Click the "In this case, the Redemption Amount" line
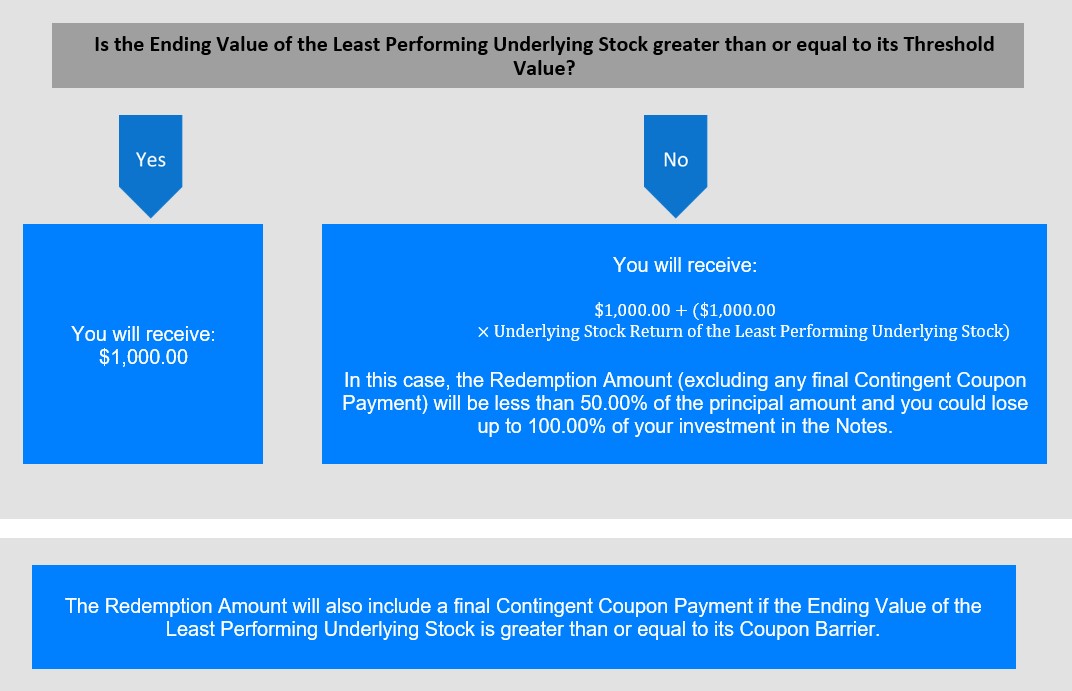Image resolution: width=1072 pixels, height=691 pixels. click(x=684, y=381)
